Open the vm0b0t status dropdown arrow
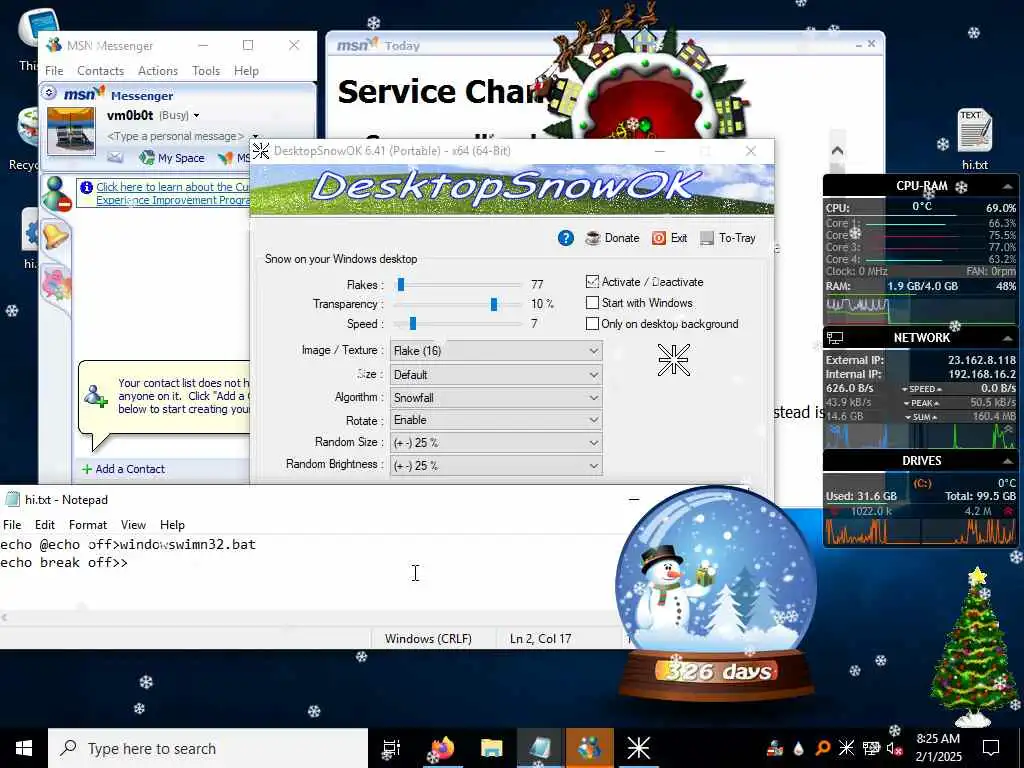Image resolution: width=1024 pixels, height=768 pixels. point(196,116)
